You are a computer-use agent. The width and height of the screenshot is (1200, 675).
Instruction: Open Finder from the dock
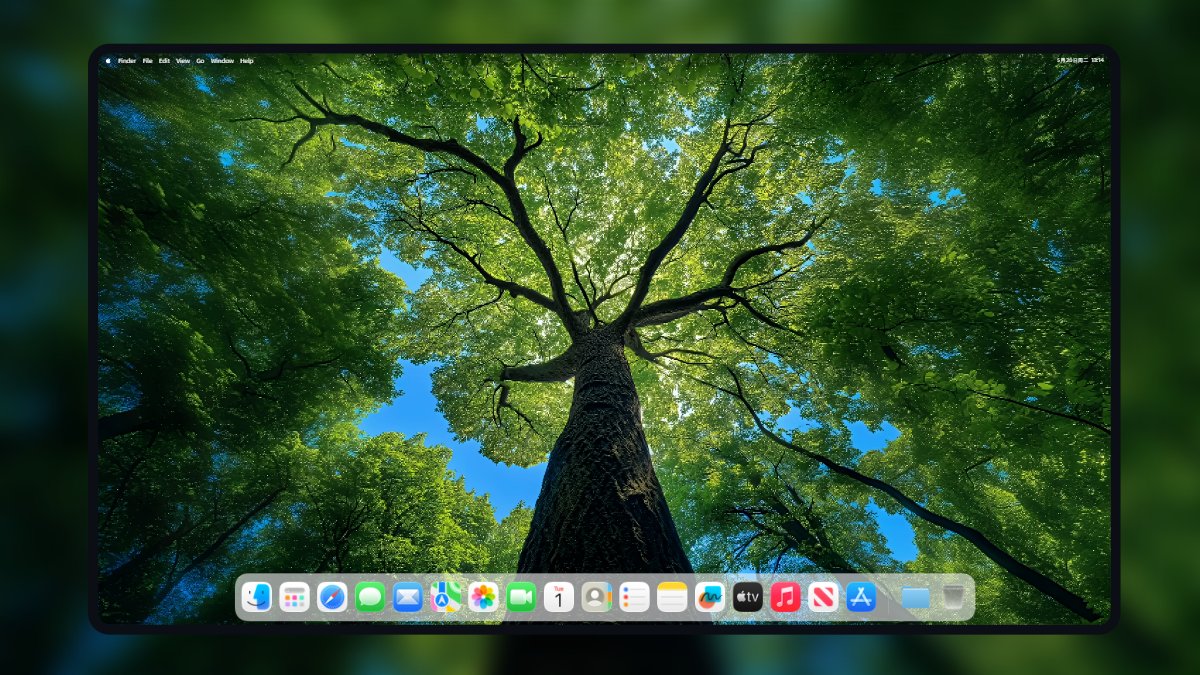pos(257,598)
